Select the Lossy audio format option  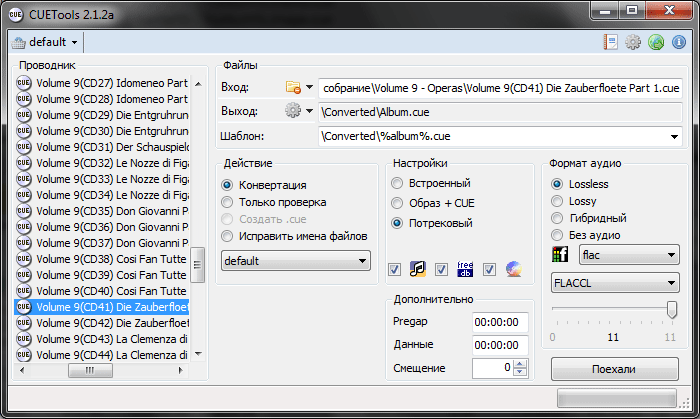557,201
